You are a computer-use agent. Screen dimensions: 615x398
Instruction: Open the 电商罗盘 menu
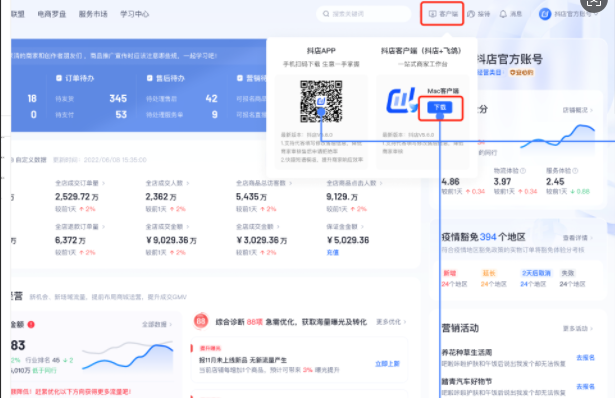[52, 14]
